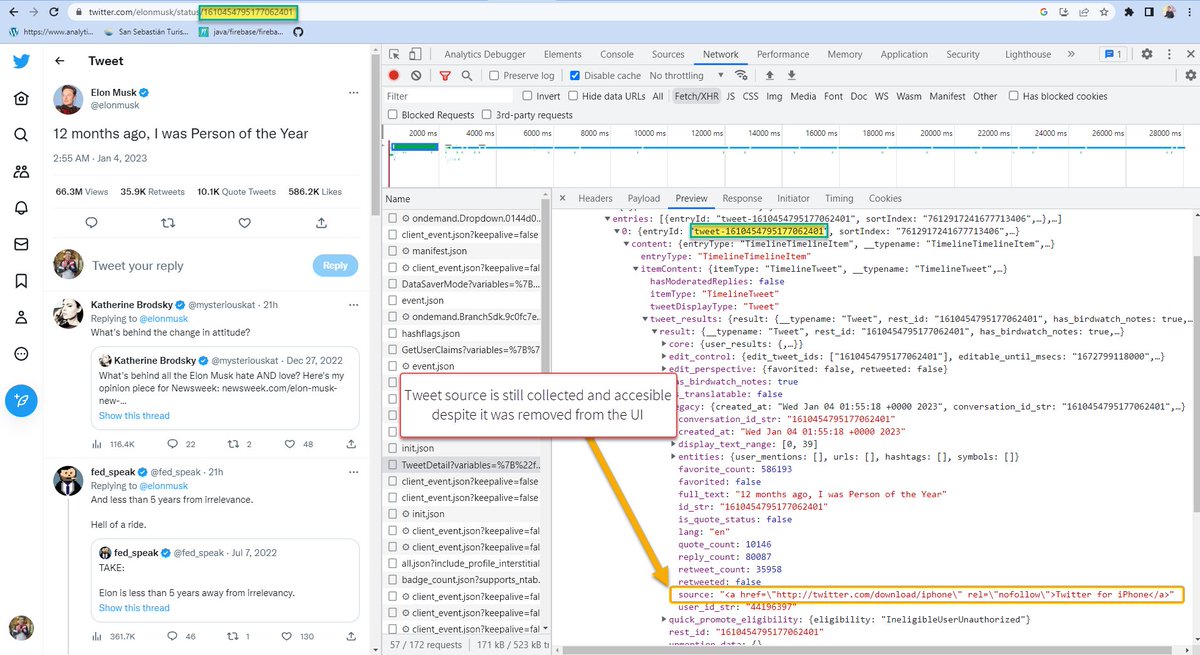Select the Explore search icon in Twitter sidebar
This screenshot has height=655, width=1200.
pyautogui.click(x=21, y=136)
